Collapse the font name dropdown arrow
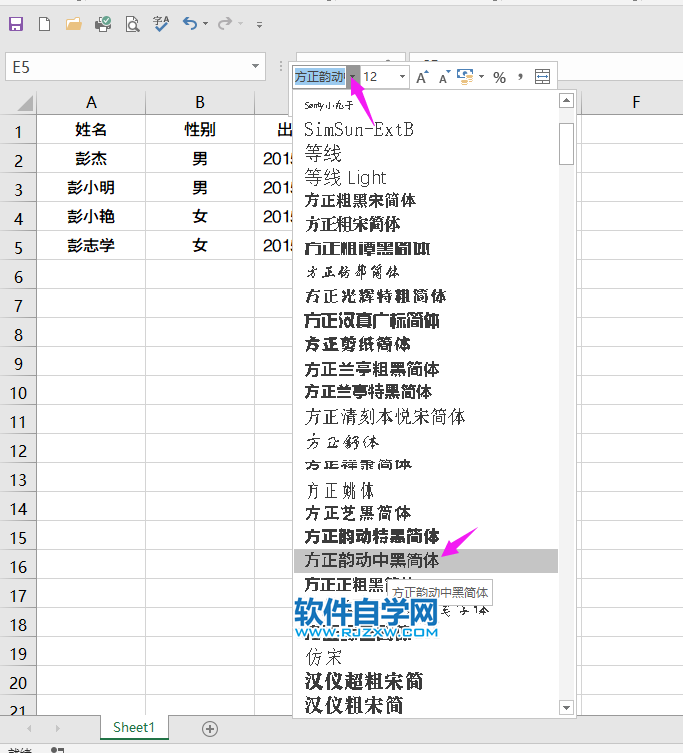The width and height of the screenshot is (683, 753). tap(353, 77)
